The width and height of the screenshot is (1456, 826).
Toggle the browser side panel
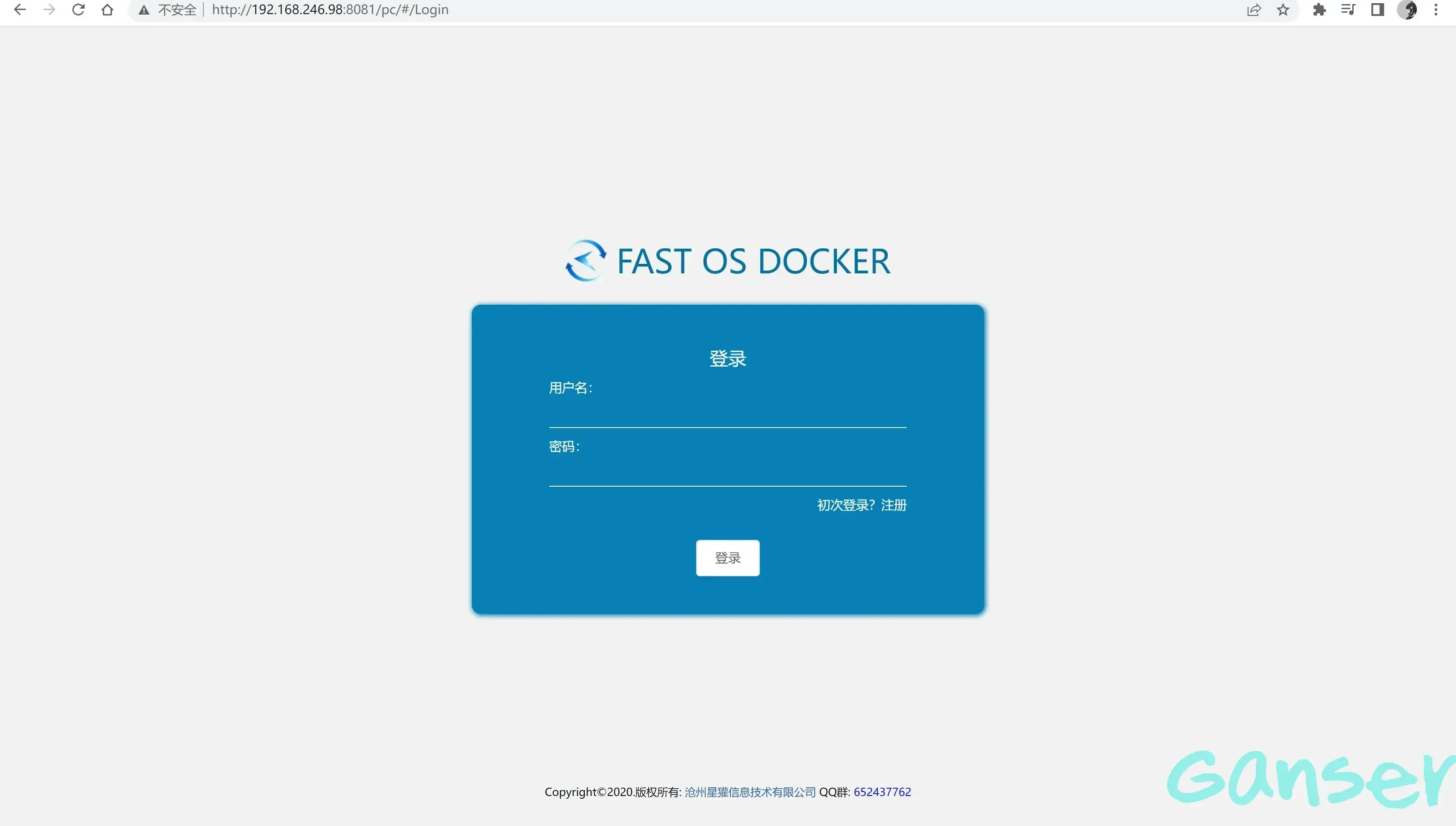point(1378,10)
